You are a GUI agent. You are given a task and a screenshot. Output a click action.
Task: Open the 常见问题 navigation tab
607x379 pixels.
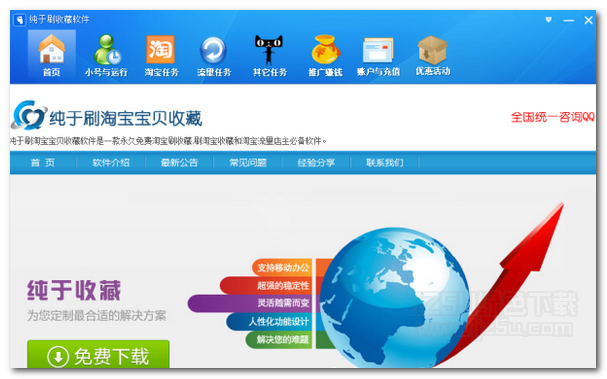248,163
